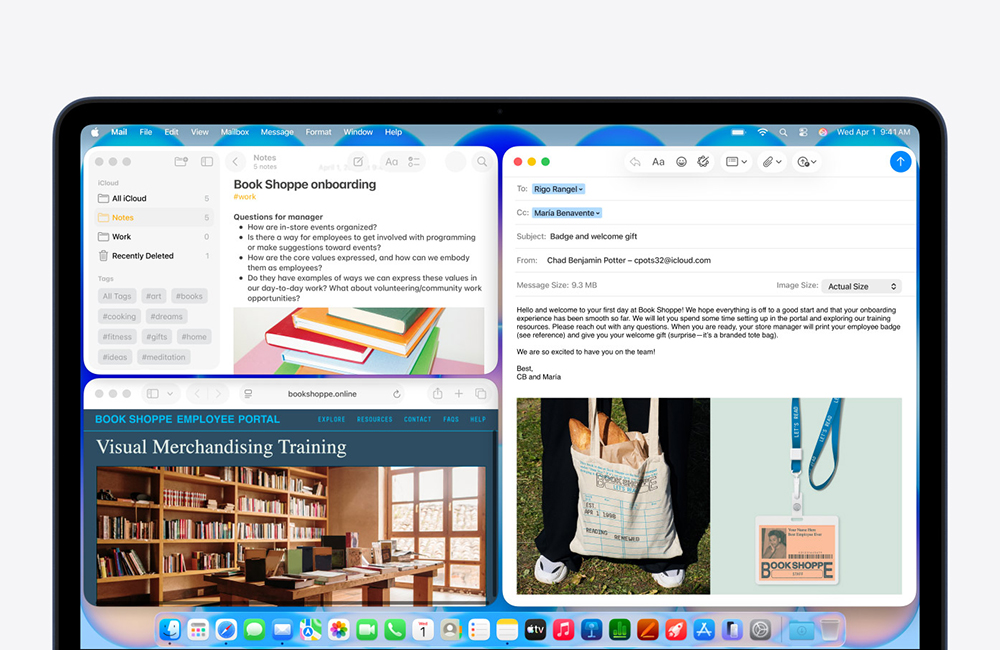Click the emoji picker icon in Mail toolbar
The image size is (1000, 650).
[681, 162]
